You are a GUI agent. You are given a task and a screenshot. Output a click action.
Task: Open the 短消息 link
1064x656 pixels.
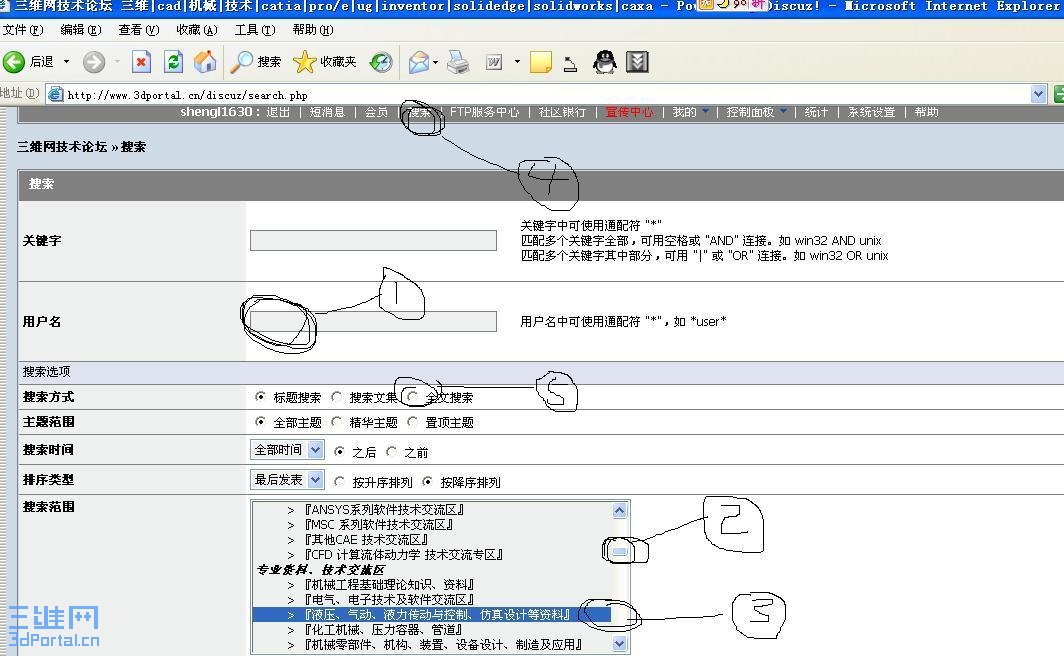327,112
